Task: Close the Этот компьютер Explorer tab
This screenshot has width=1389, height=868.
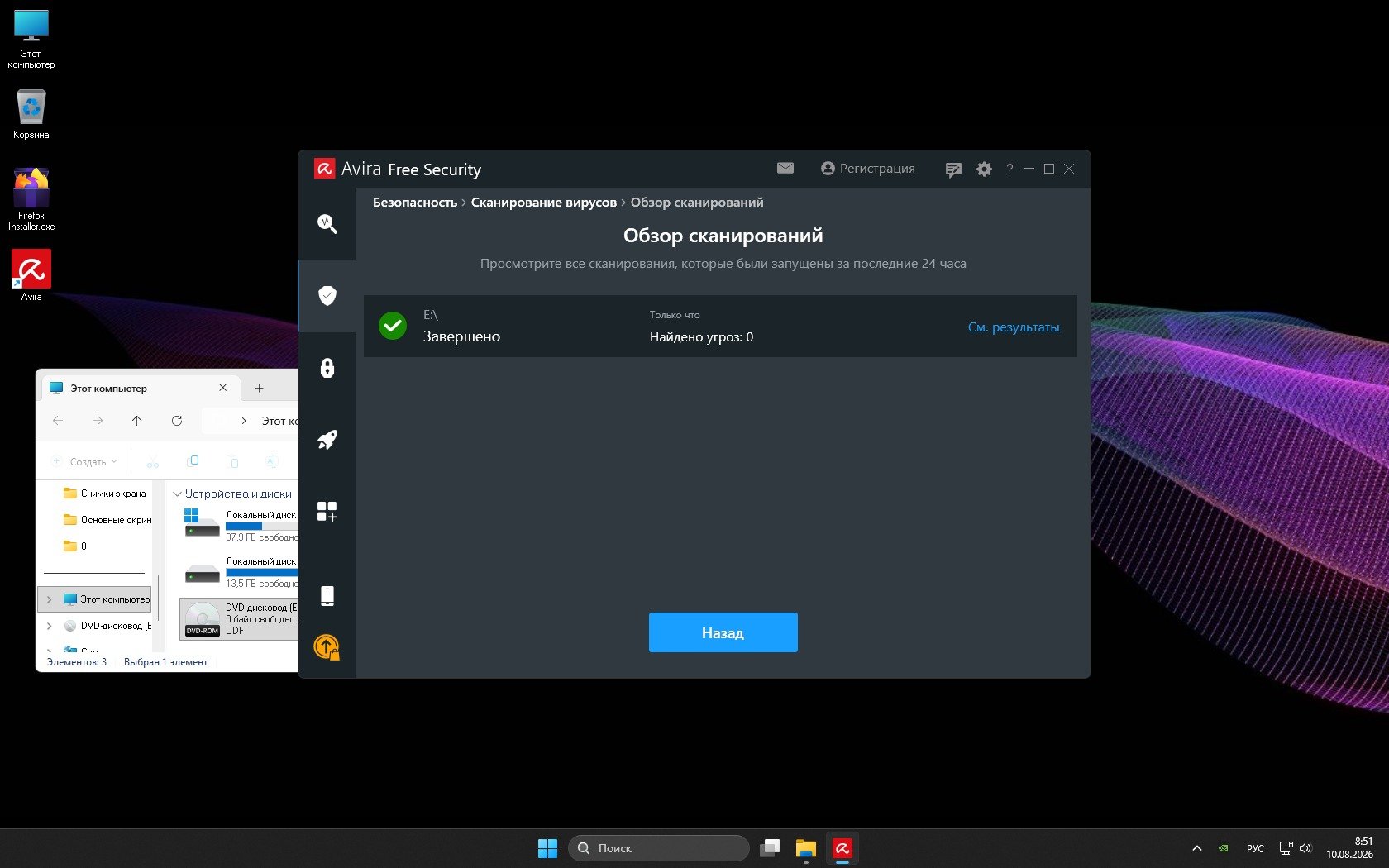Action: coord(223,388)
